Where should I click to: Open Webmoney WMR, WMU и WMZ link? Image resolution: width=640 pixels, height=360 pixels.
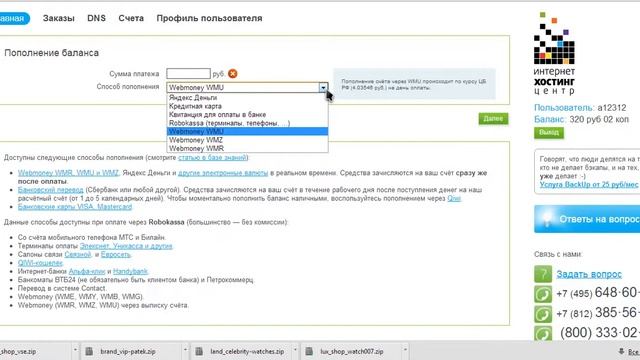tap(68, 173)
